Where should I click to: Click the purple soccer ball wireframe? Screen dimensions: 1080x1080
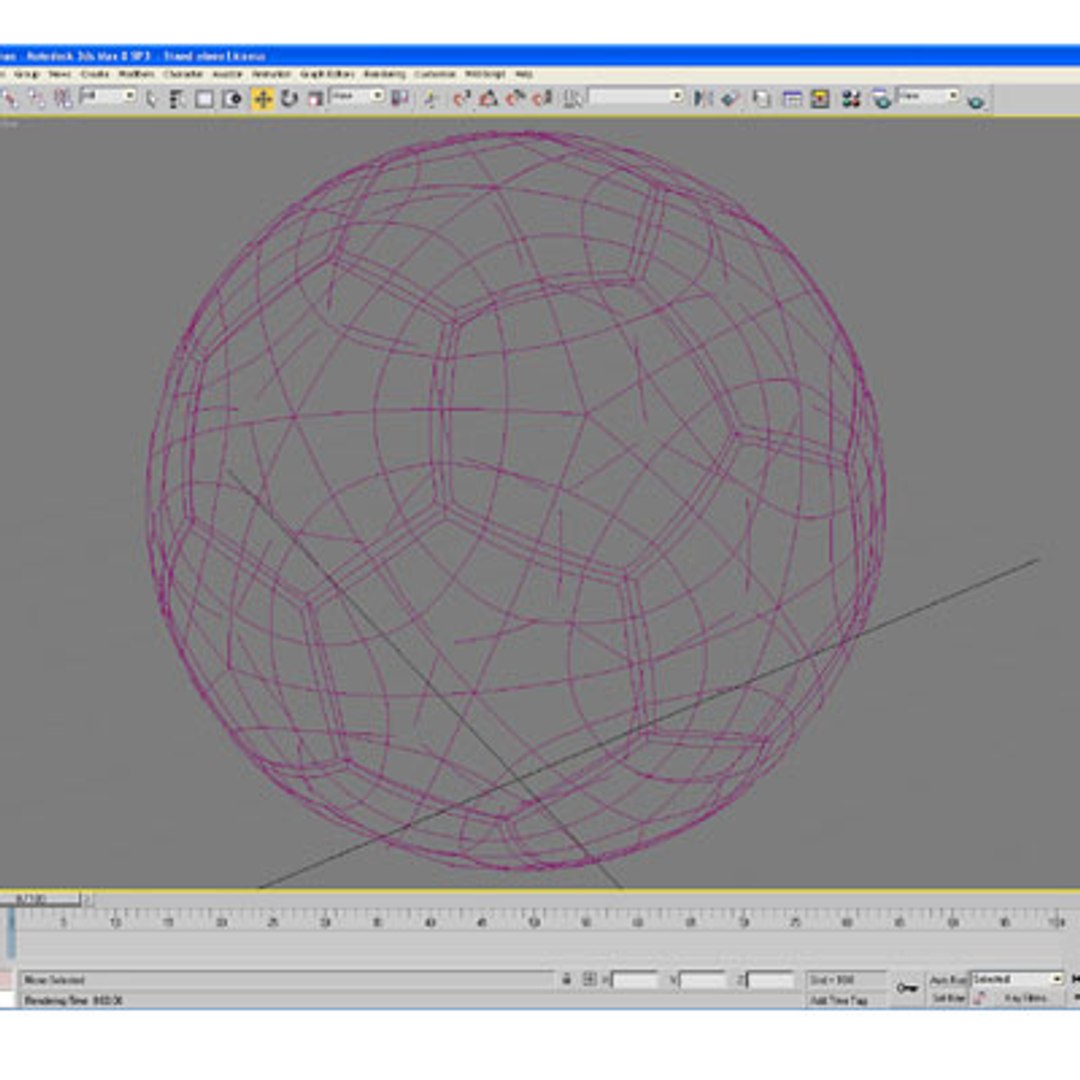515,501
